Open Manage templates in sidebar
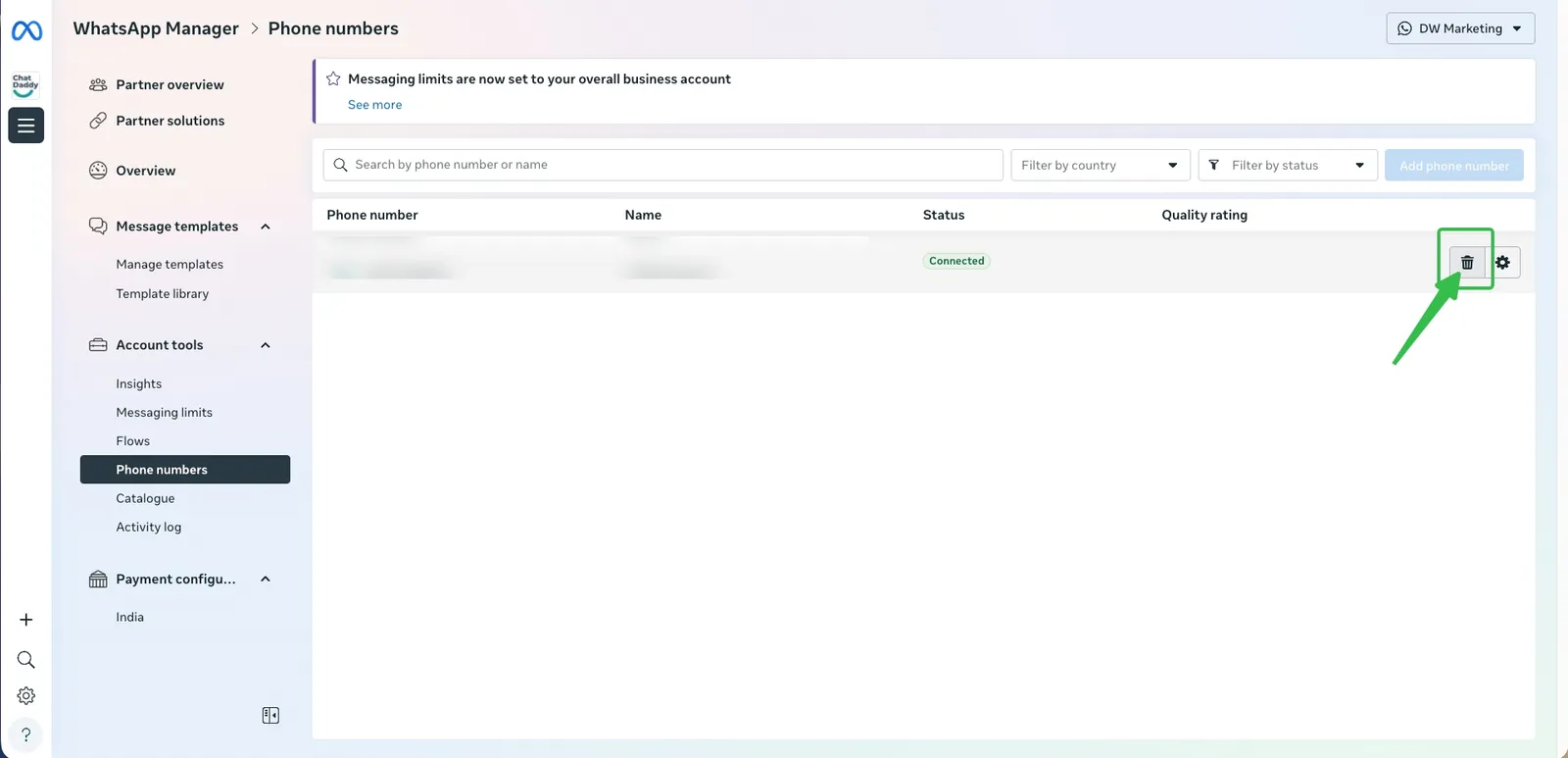 (x=170, y=265)
